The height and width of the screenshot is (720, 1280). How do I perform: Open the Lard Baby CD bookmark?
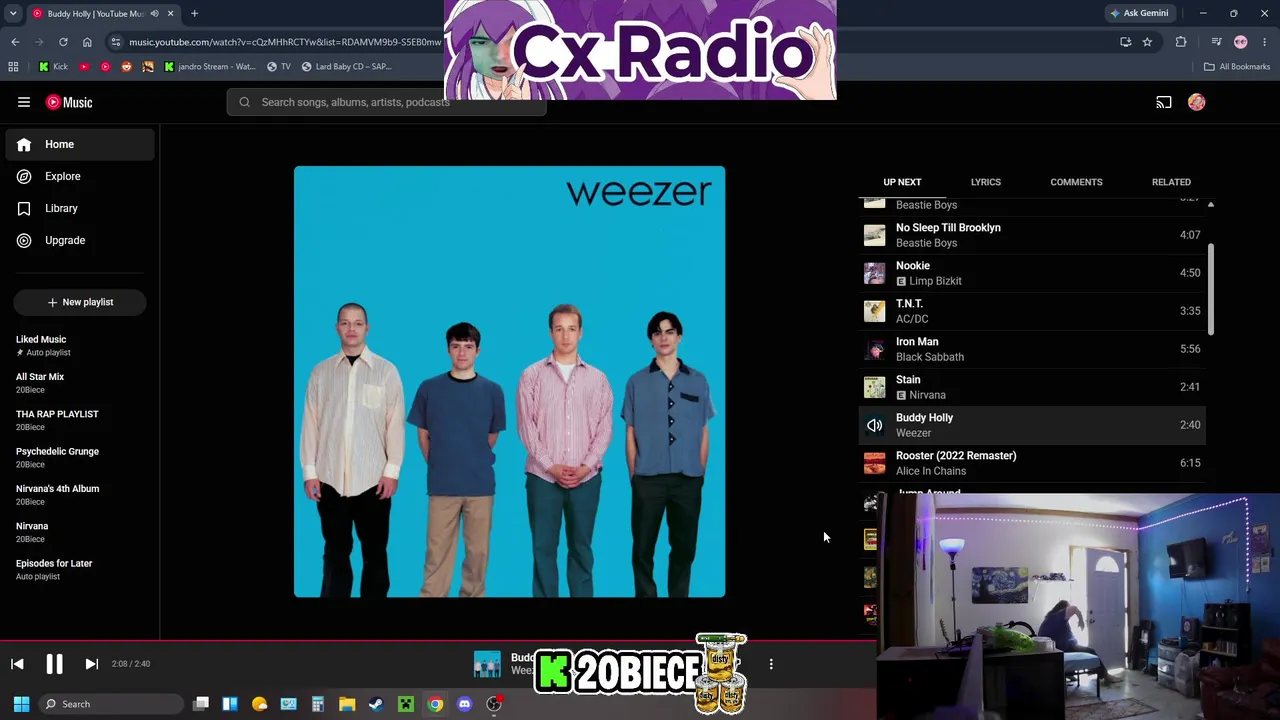click(346, 67)
